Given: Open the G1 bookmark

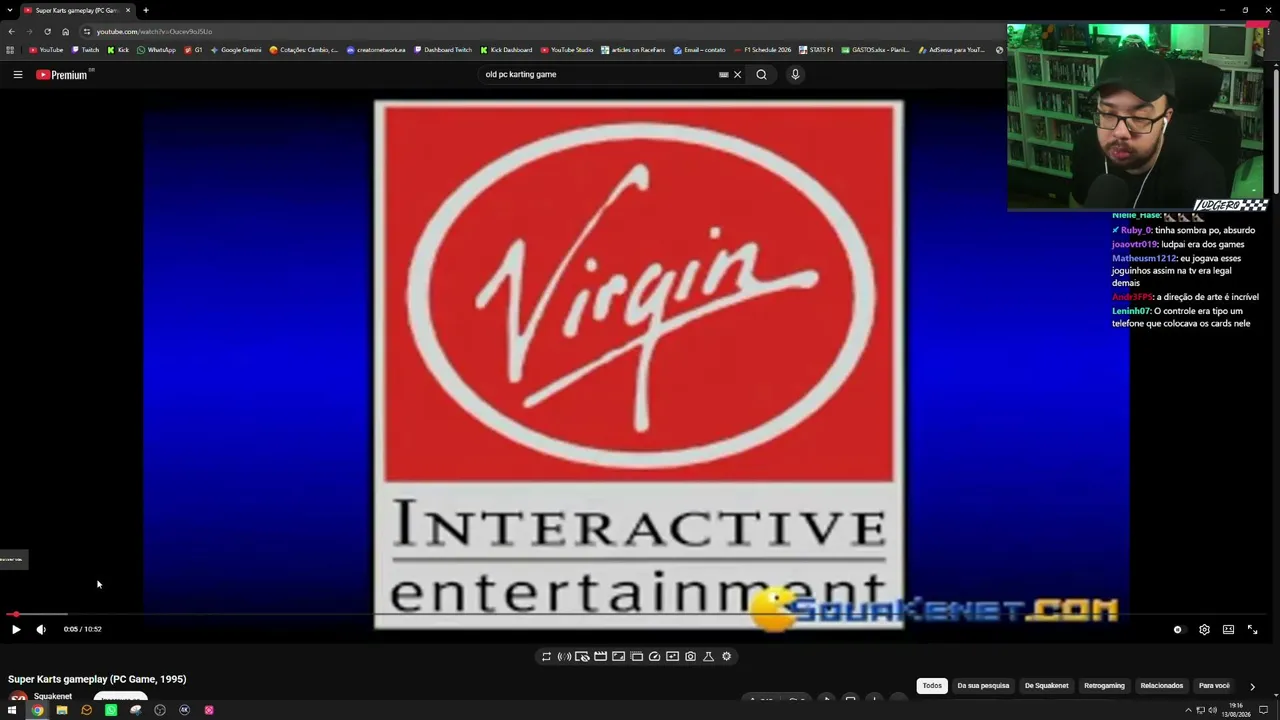Looking at the screenshot, I should coord(193,50).
